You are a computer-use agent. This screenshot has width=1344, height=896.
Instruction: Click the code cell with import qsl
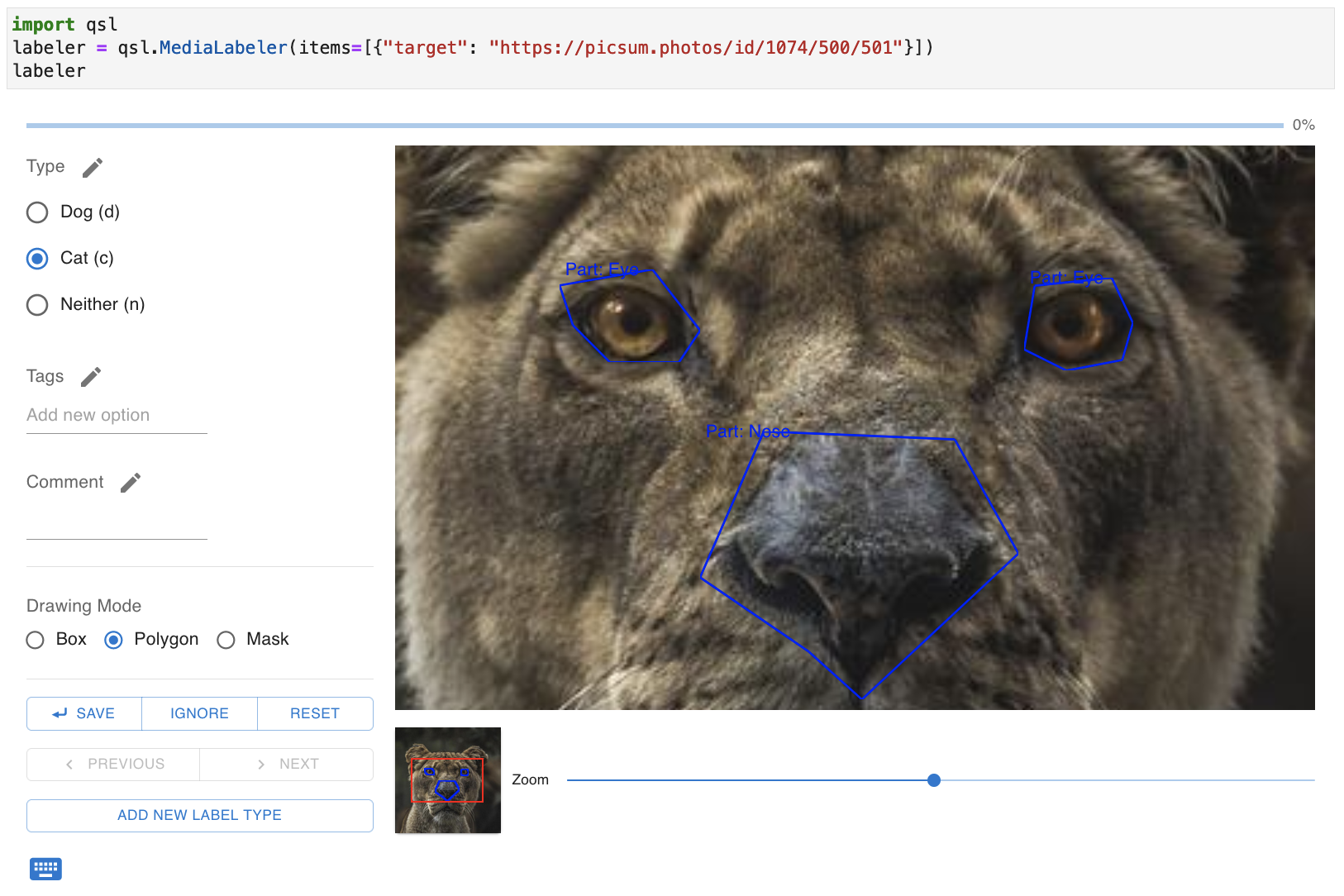point(670,48)
